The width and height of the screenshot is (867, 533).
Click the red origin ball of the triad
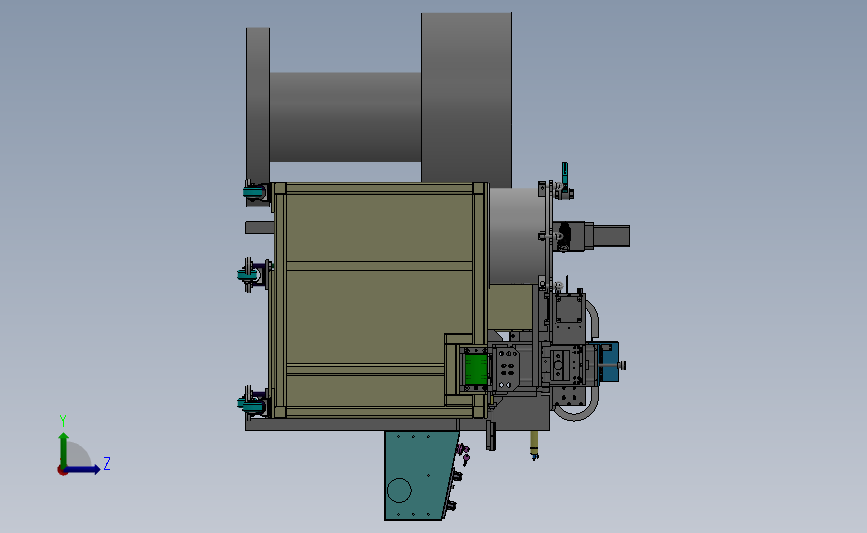click(x=62, y=471)
